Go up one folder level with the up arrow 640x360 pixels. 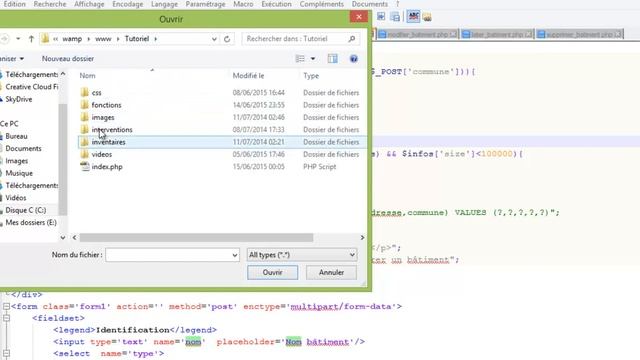pyautogui.click(x=31, y=39)
